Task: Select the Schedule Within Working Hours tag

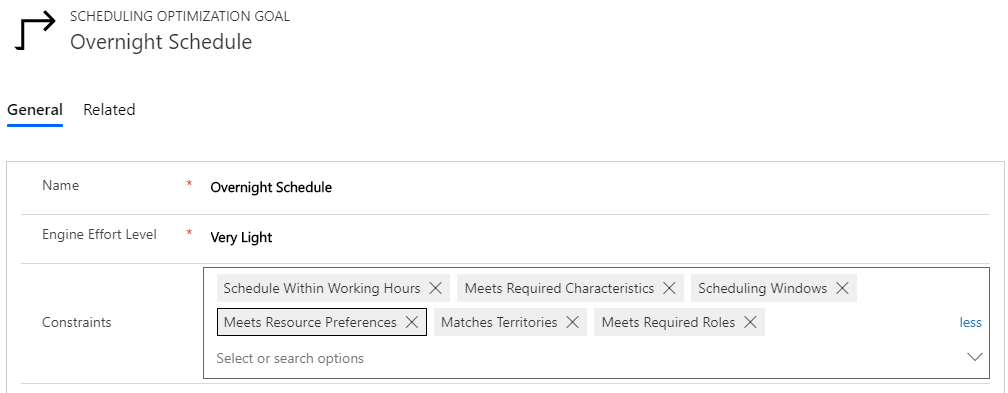Action: click(x=321, y=288)
